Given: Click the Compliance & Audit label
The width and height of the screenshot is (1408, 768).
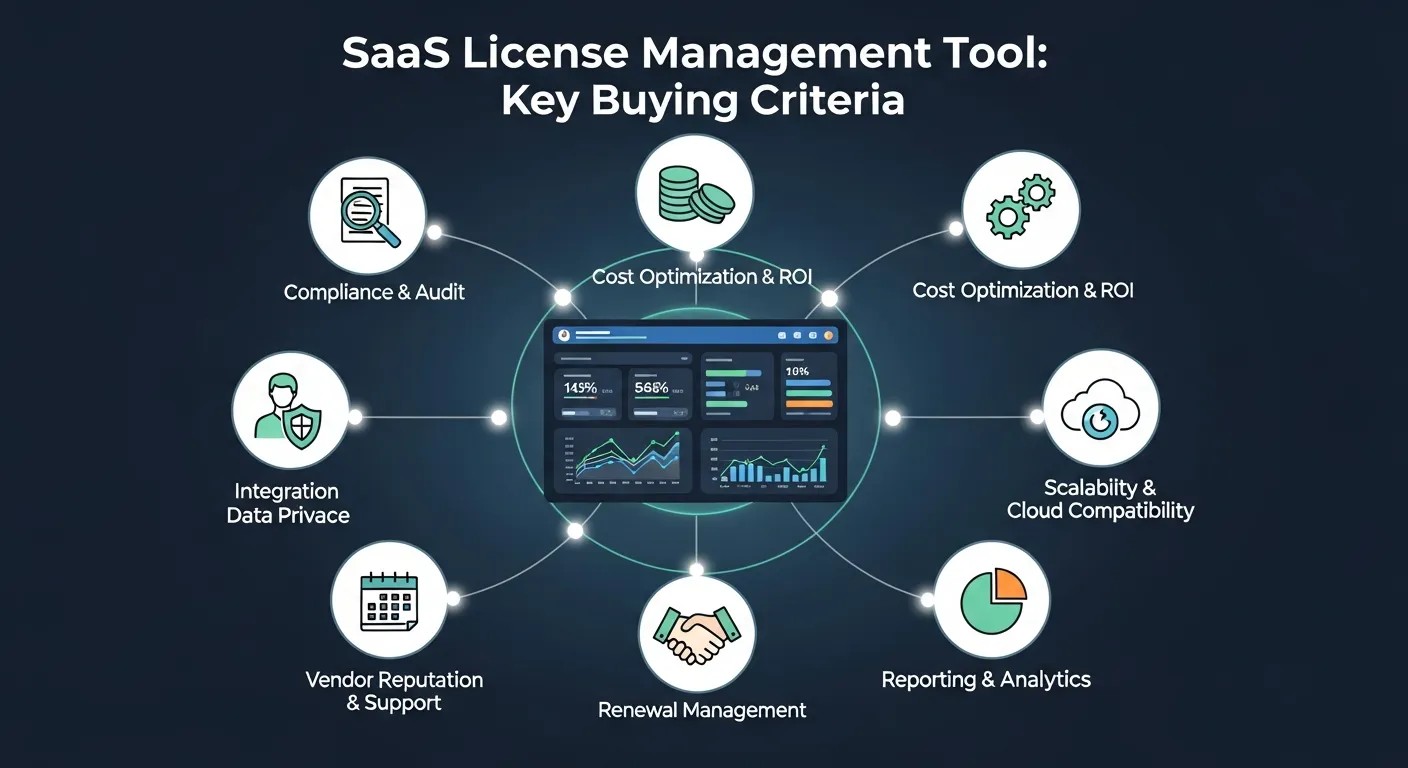Looking at the screenshot, I should click(x=374, y=293).
